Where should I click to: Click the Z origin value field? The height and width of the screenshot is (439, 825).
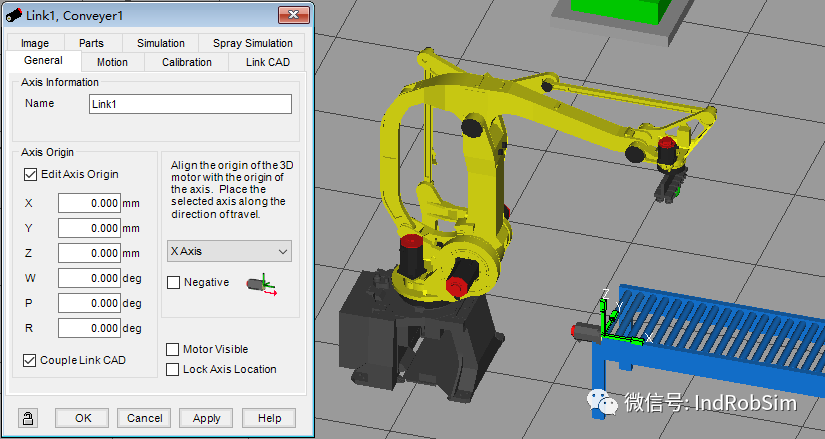[89, 253]
